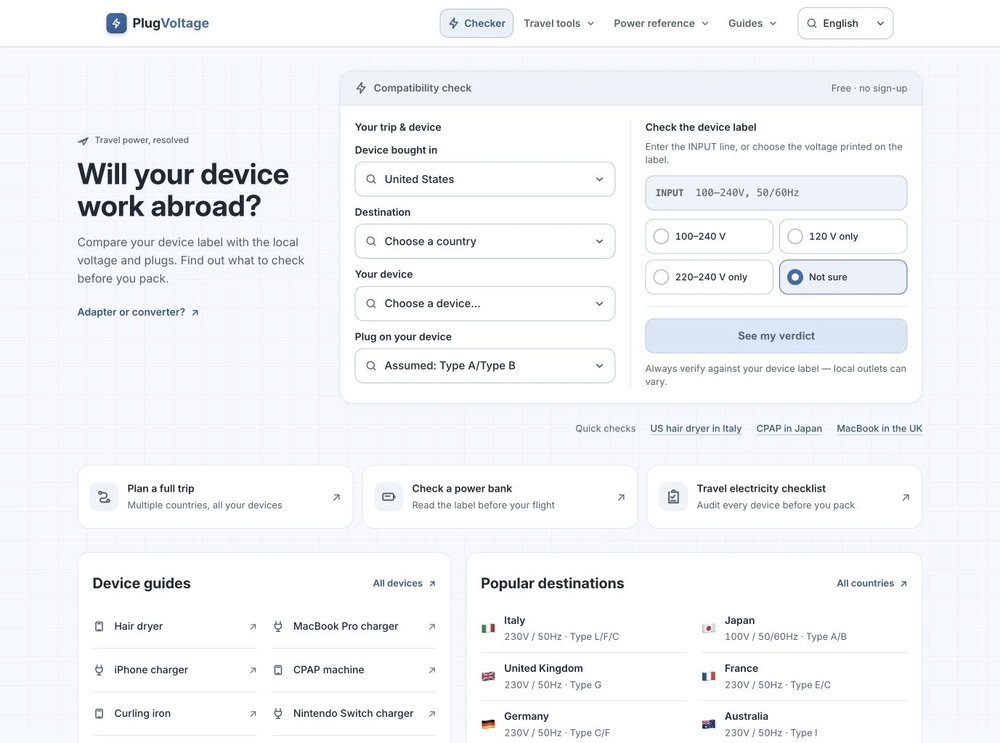The width and height of the screenshot is (1000, 743).
Task: Follow the US hair dryer in Italy link
Action: point(696,429)
